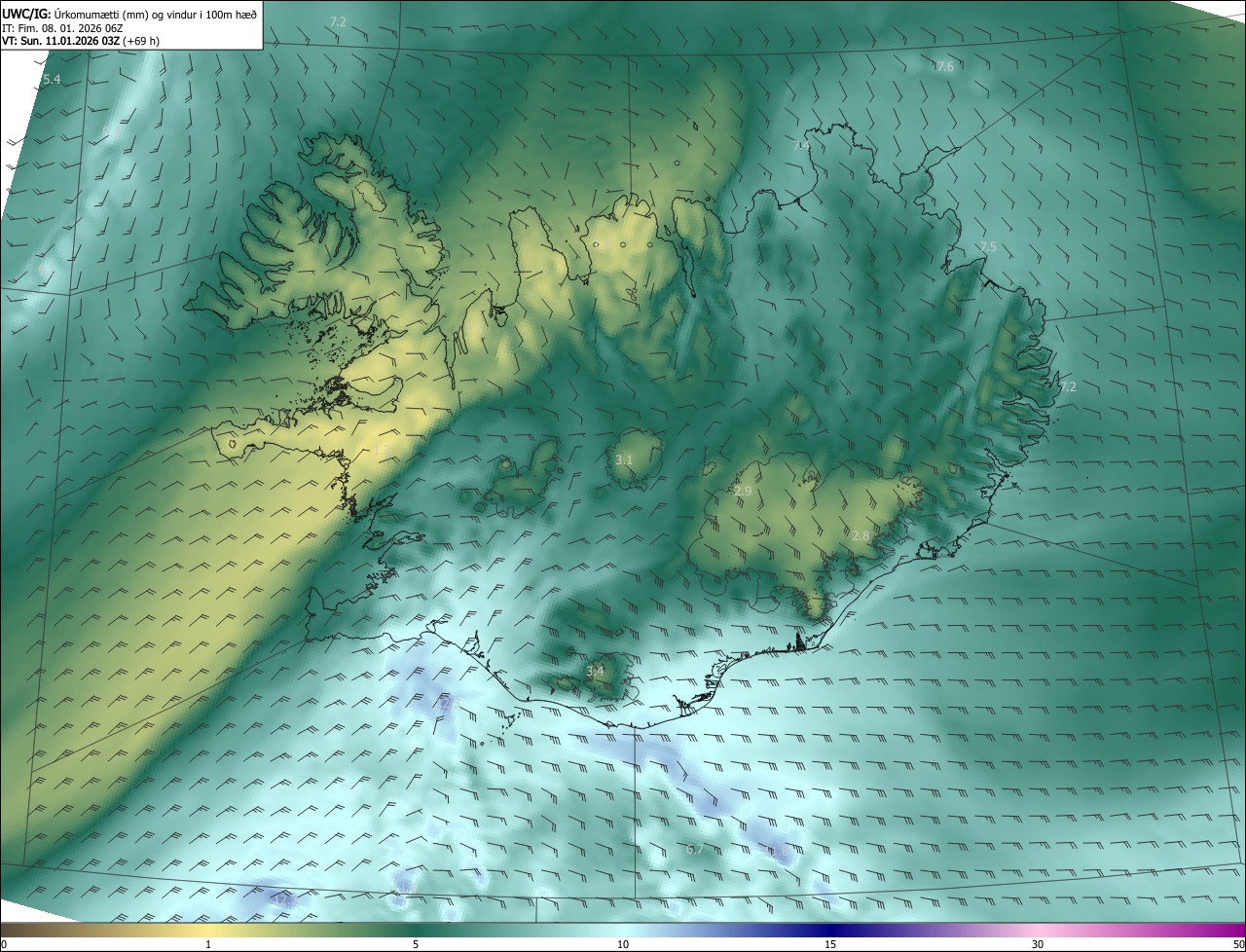The image size is (1246, 952).
Task: Click the 15 tick label on the color scale
Action: pos(830,945)
